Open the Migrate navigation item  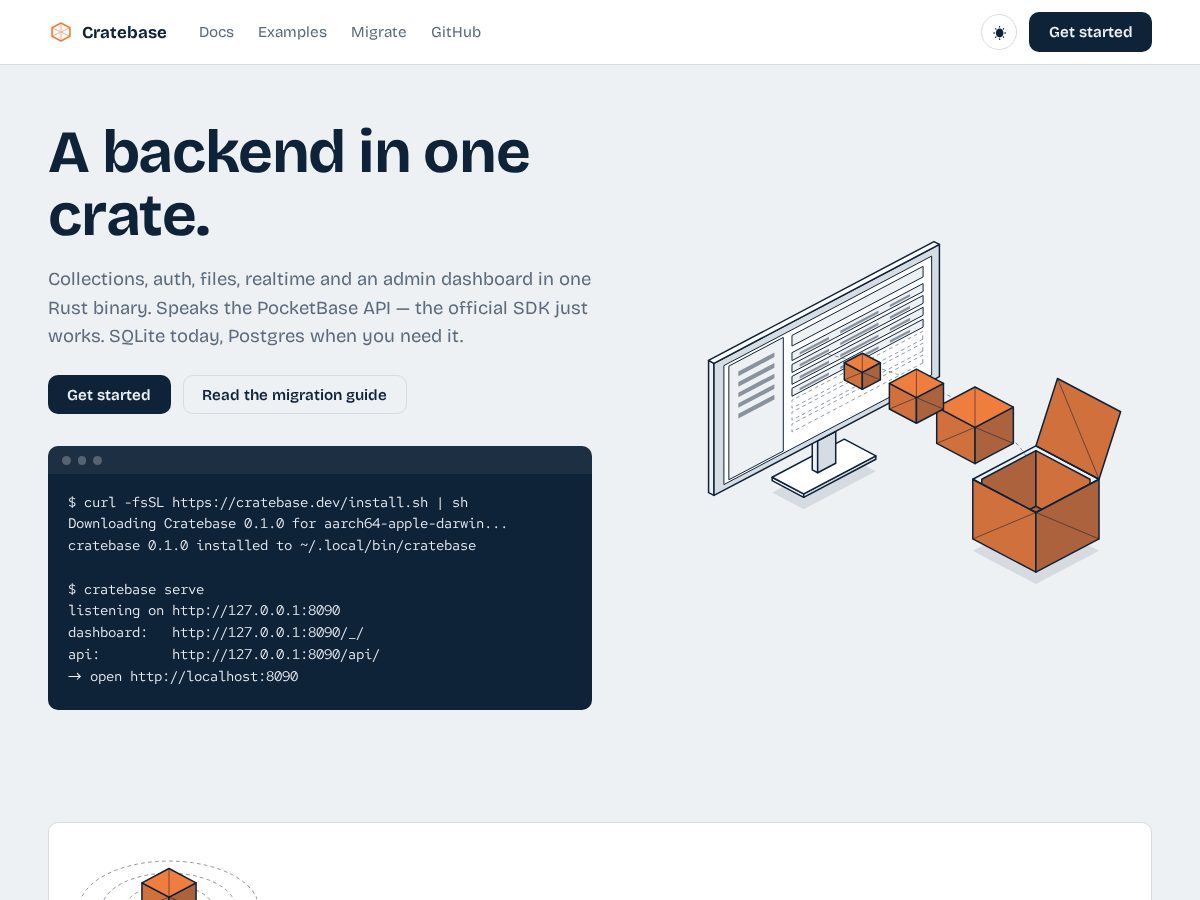pyautogui.click(x=379, y=32)
